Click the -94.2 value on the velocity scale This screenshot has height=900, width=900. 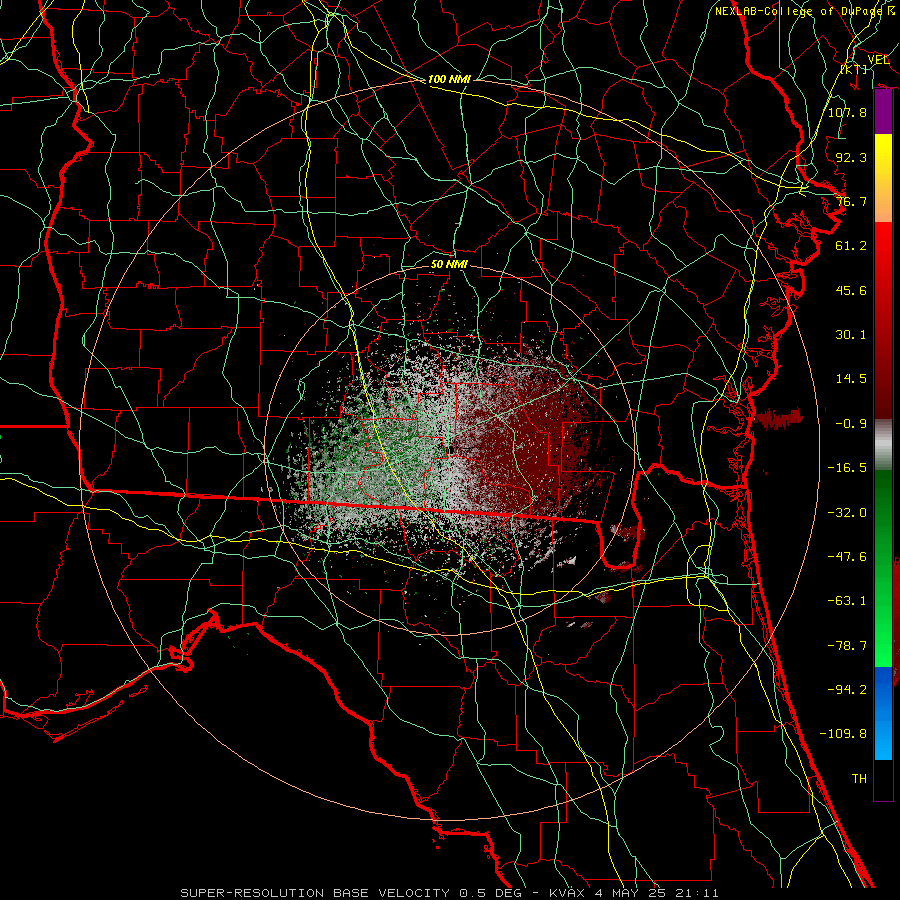pos(847,689)
